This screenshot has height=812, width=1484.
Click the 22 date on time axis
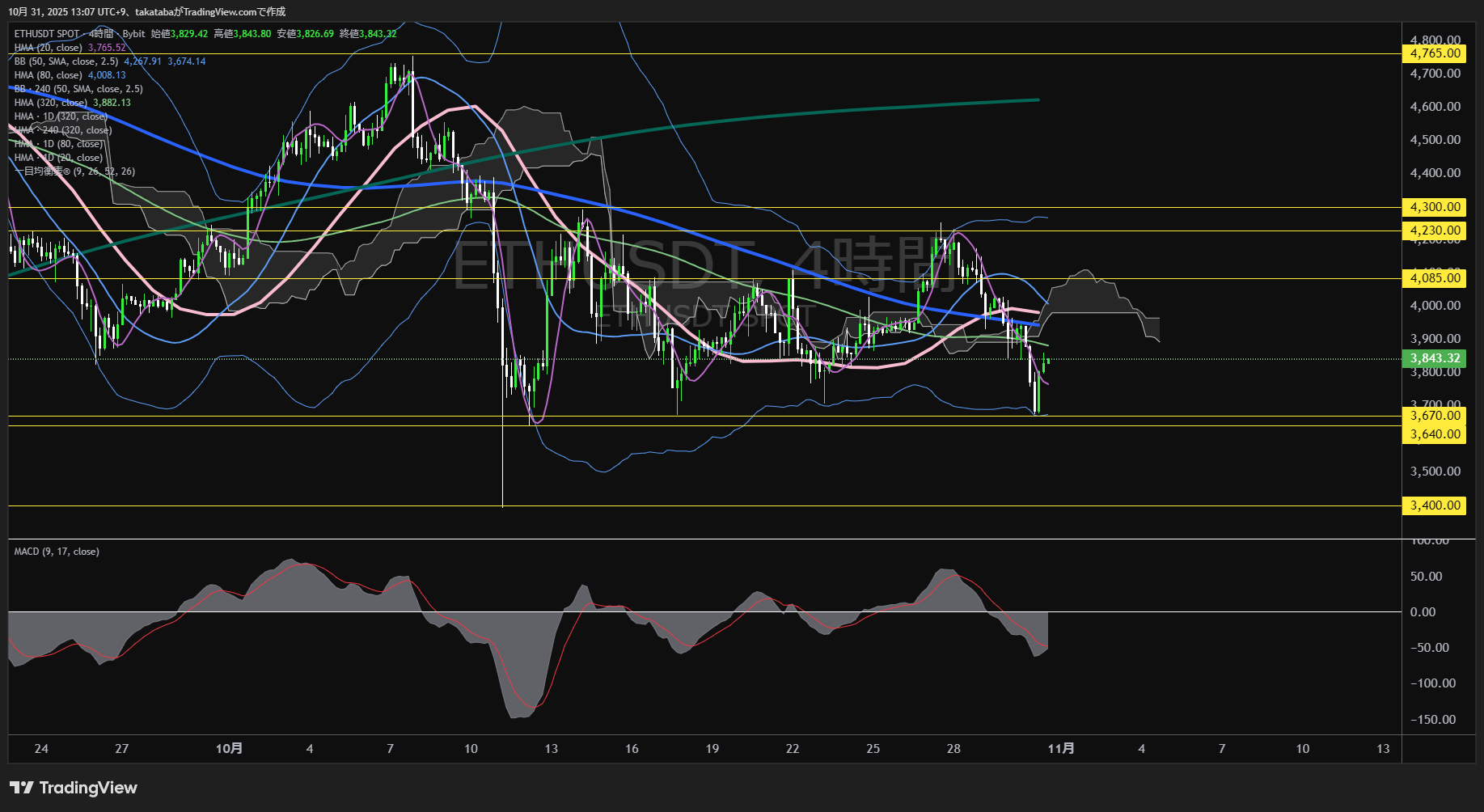793,749
